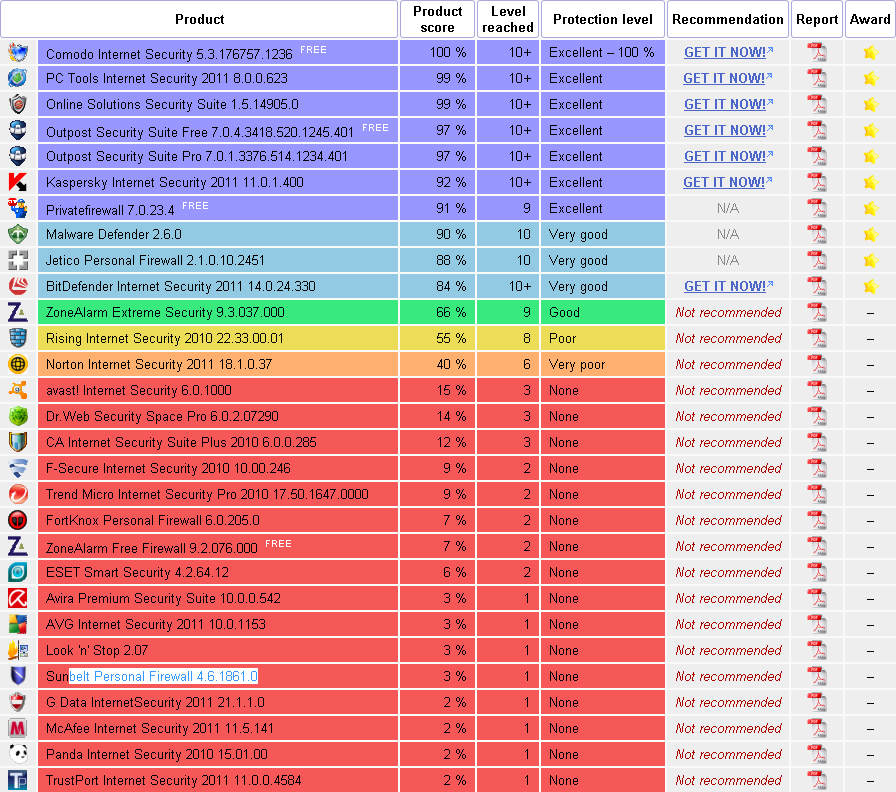Image resolution: width=896 pixels, height=792 pixels.
Task: Open the PDF report for Rising Internet Security
Action: 817,338
